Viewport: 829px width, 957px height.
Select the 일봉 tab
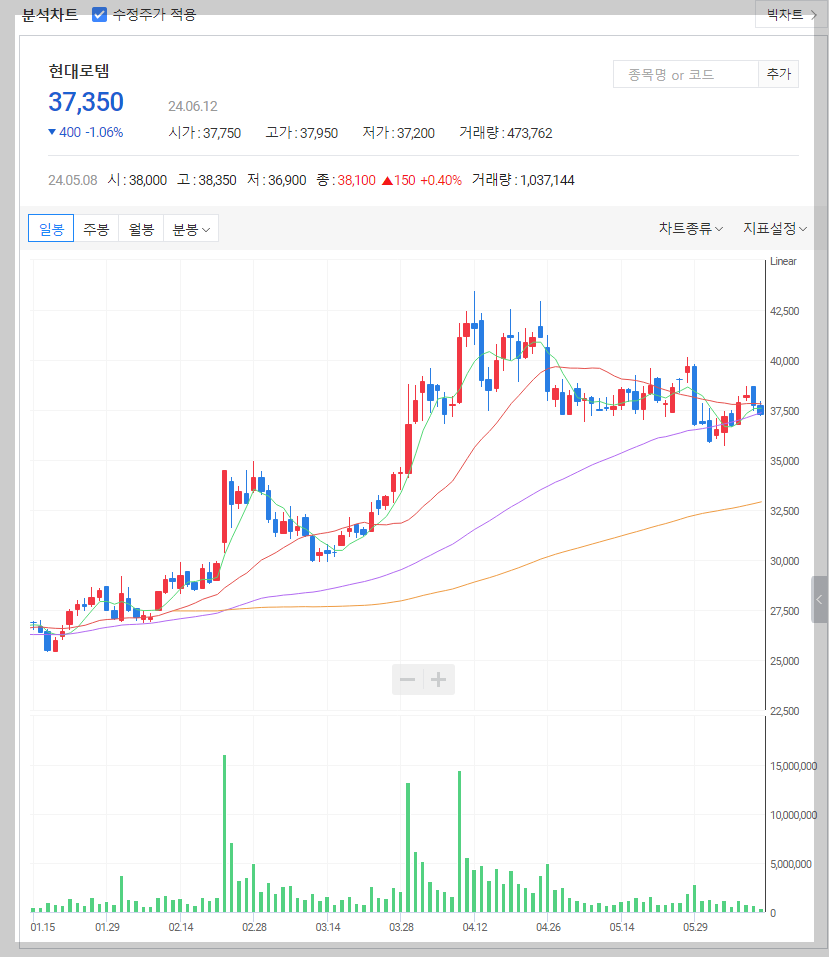[x=51, y=229]
